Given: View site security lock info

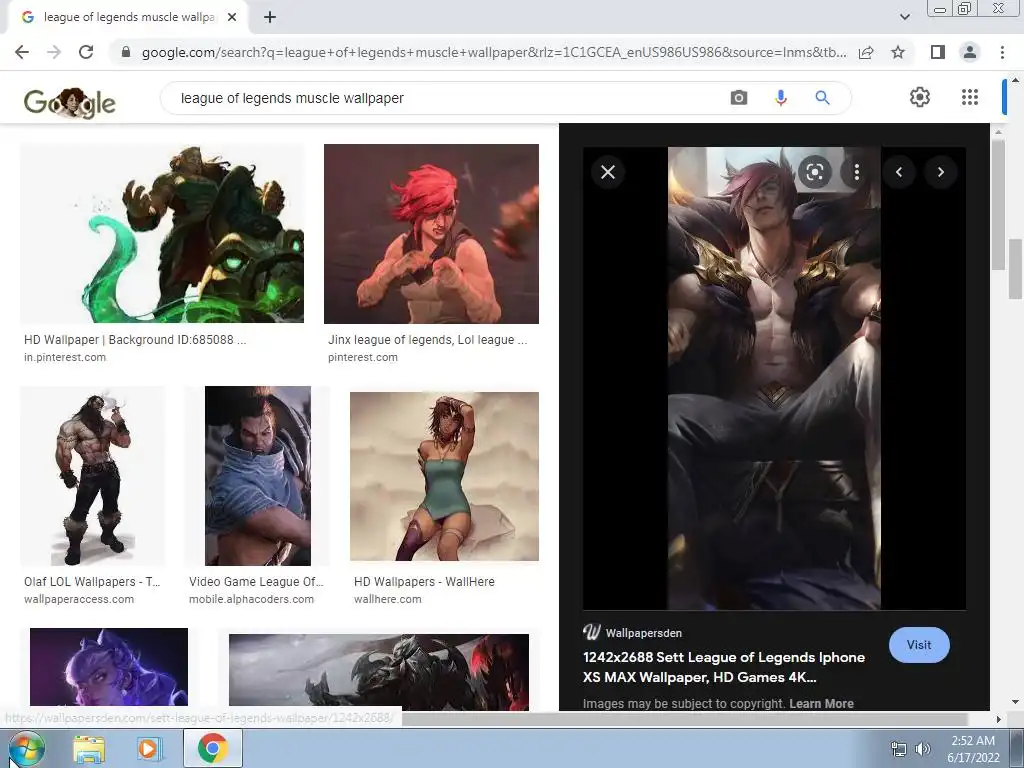Looking at the screenshot, I should 126,52.
